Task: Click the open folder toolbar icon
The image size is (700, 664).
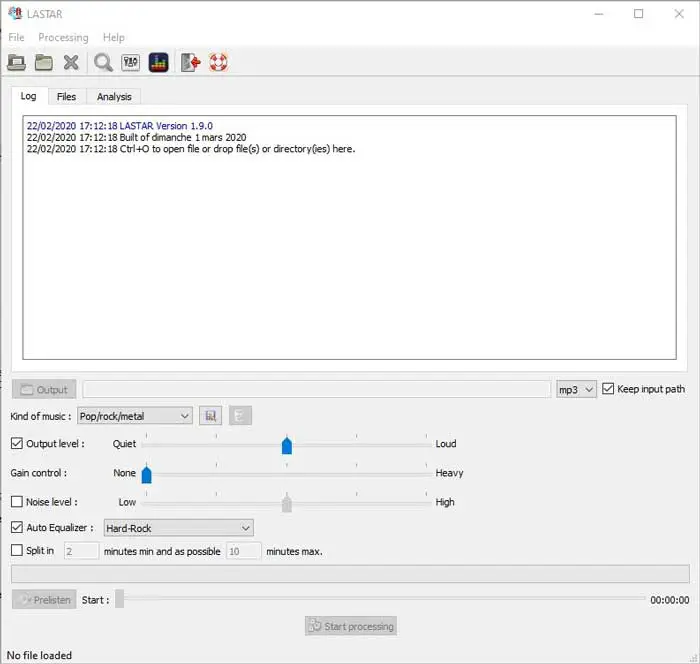Action: (44, 63)
